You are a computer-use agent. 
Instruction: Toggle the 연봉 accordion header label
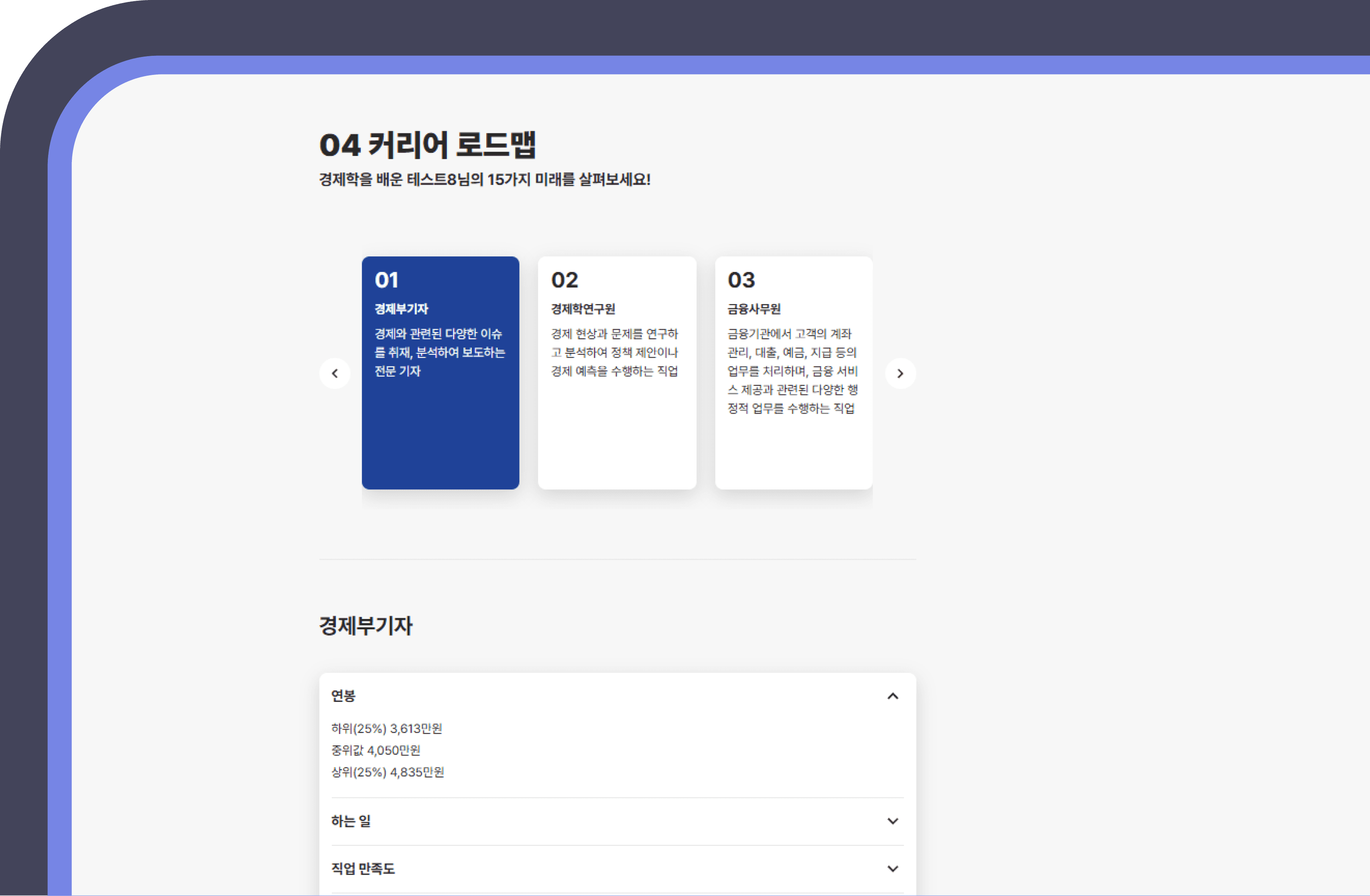[x=344, y=696]
